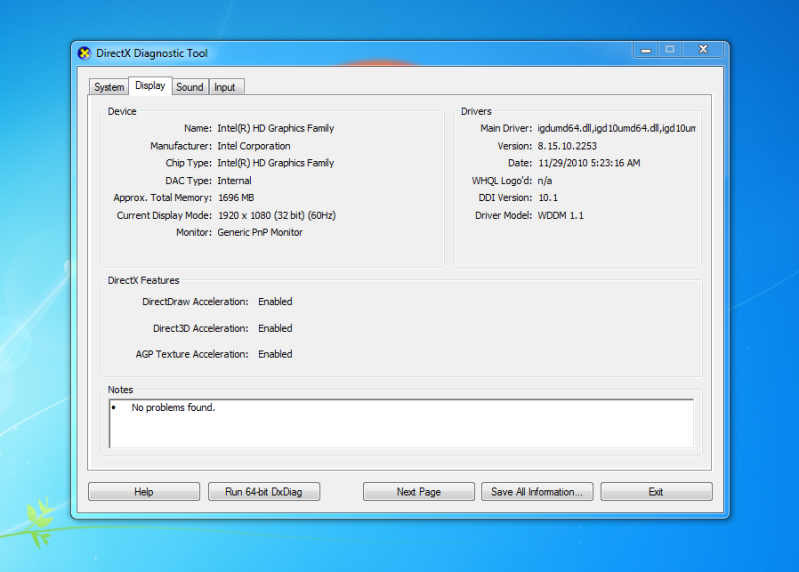Screen dimensions: 799x572
Task: Click the 'Direct3D Acceleration:' label
Action: (x=201, y=329)
